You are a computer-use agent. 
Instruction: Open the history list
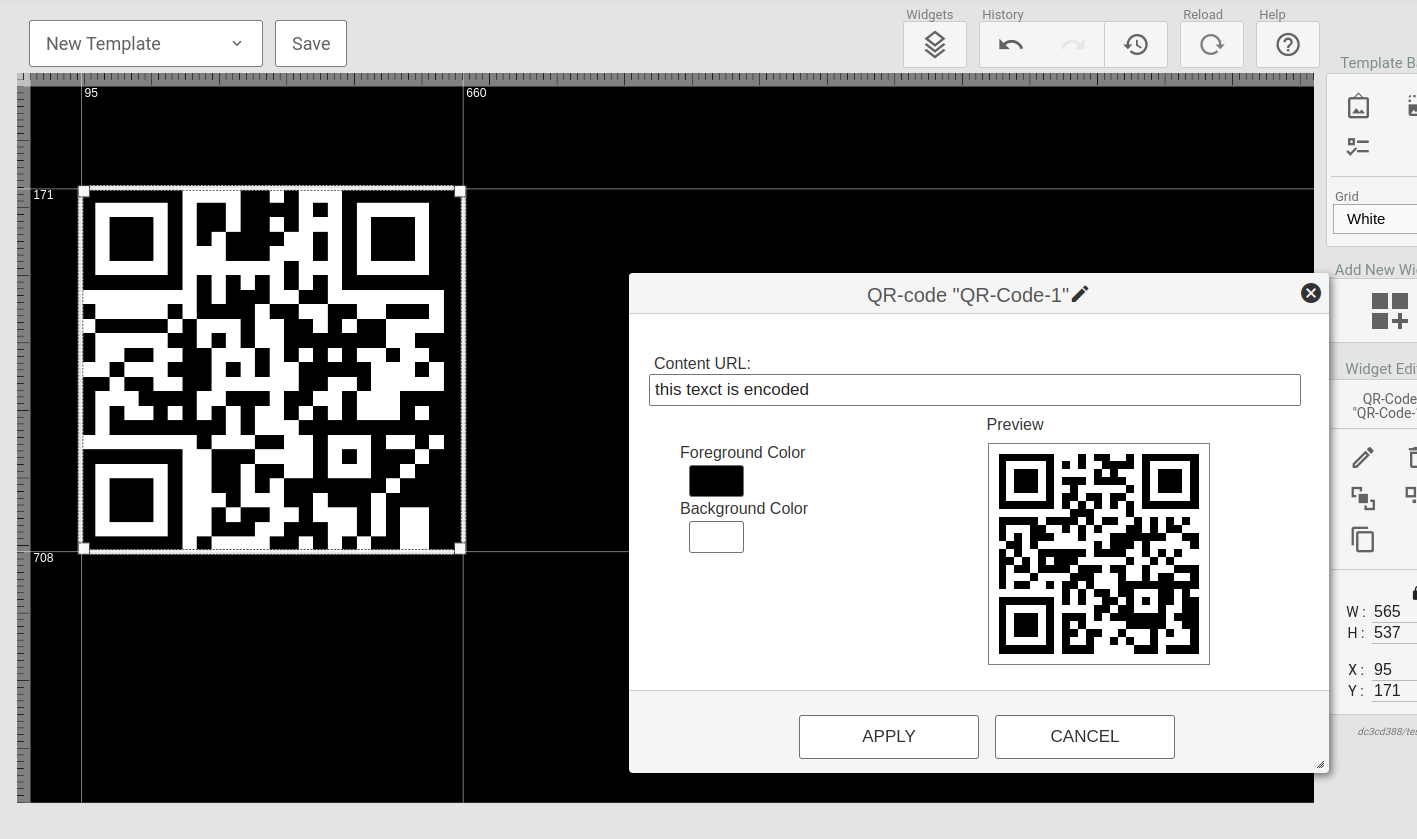click(x=1136, y=44)
